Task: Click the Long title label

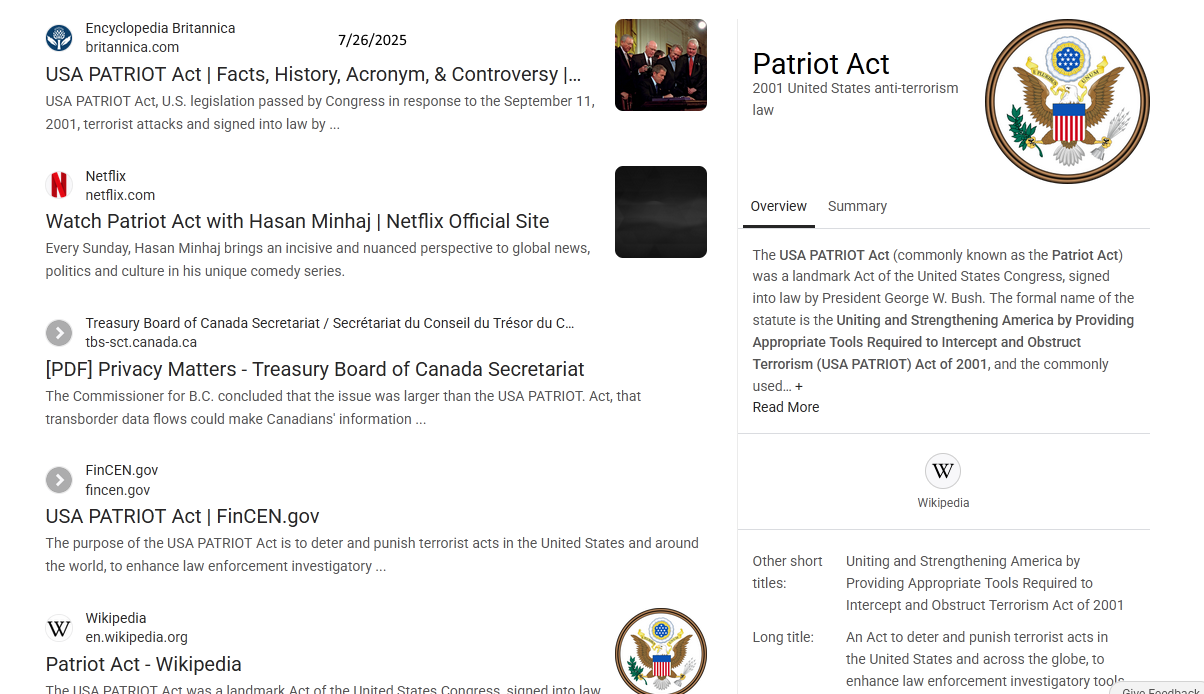Action: point(783,637)
